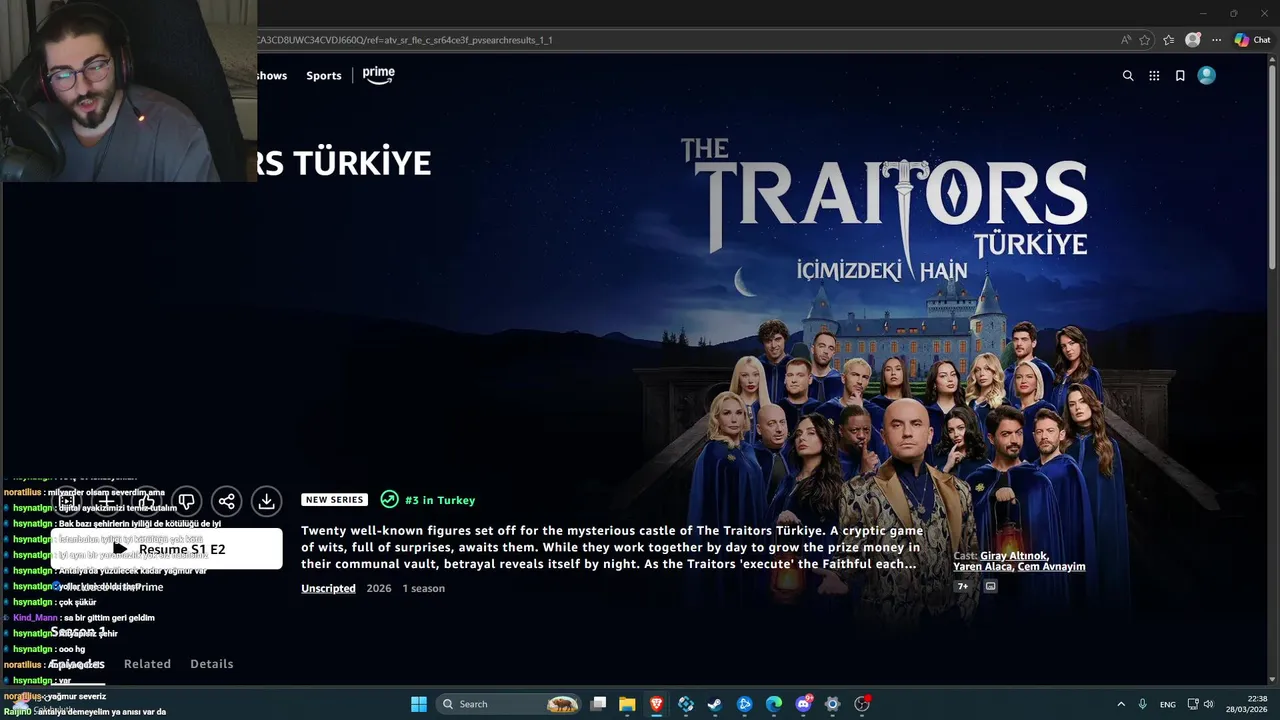Click the NEW SERIES badge

[x=334, y=500]
